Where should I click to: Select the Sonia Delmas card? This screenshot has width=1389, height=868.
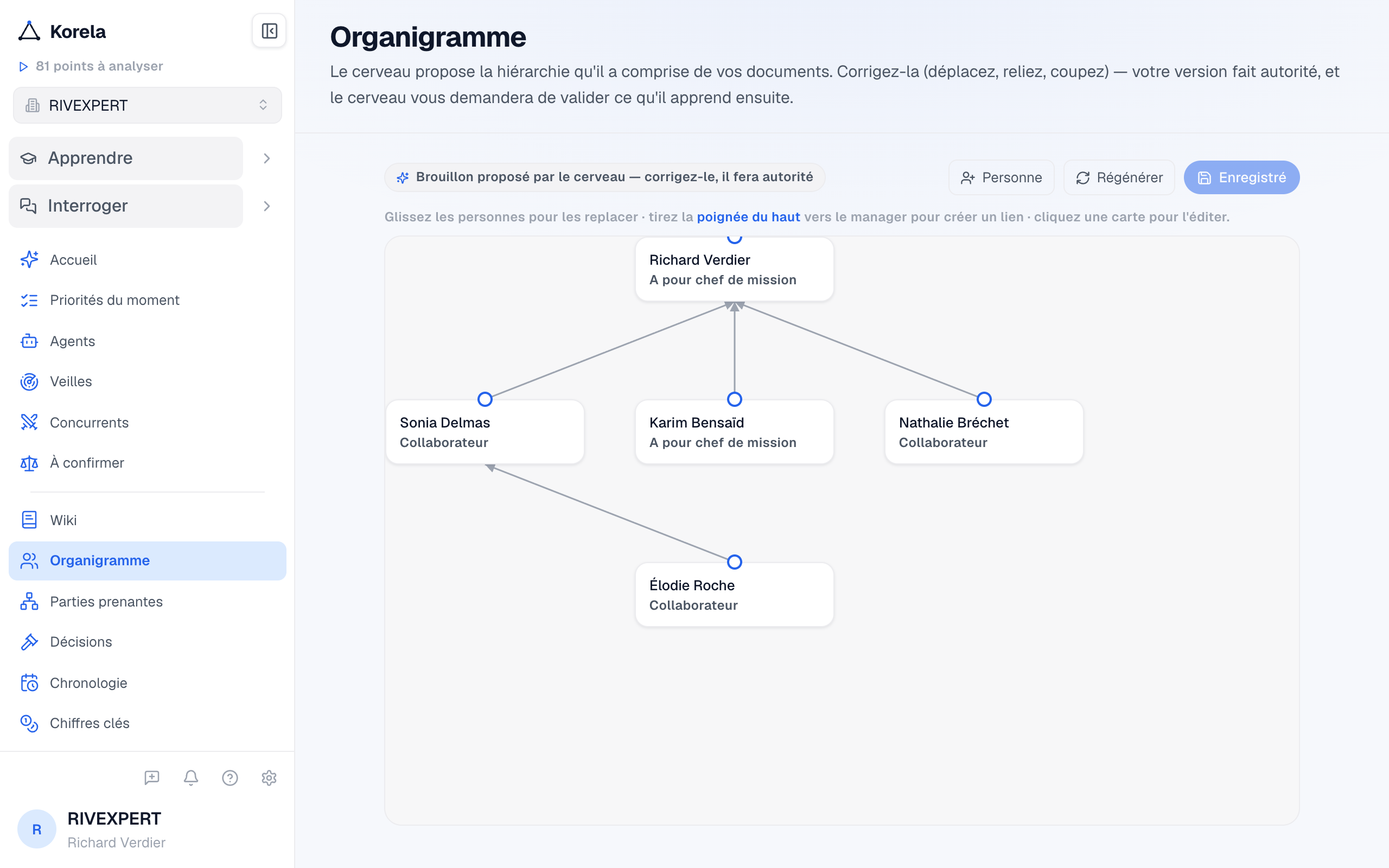coord(485,432)
